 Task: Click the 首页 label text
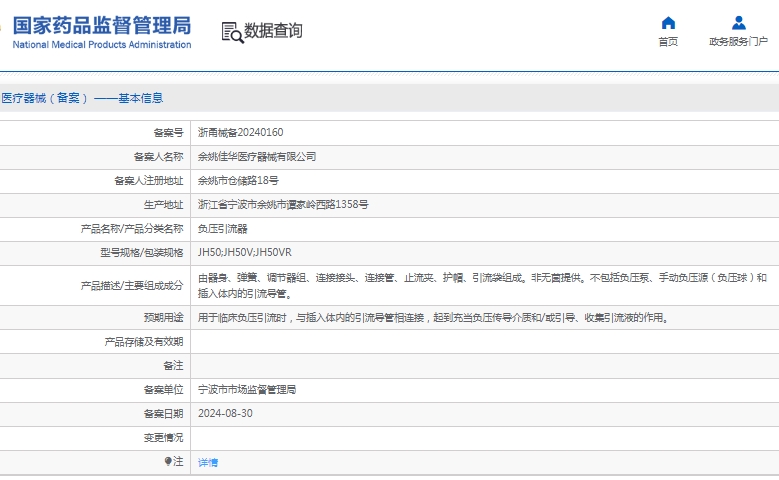coord(668,42)
